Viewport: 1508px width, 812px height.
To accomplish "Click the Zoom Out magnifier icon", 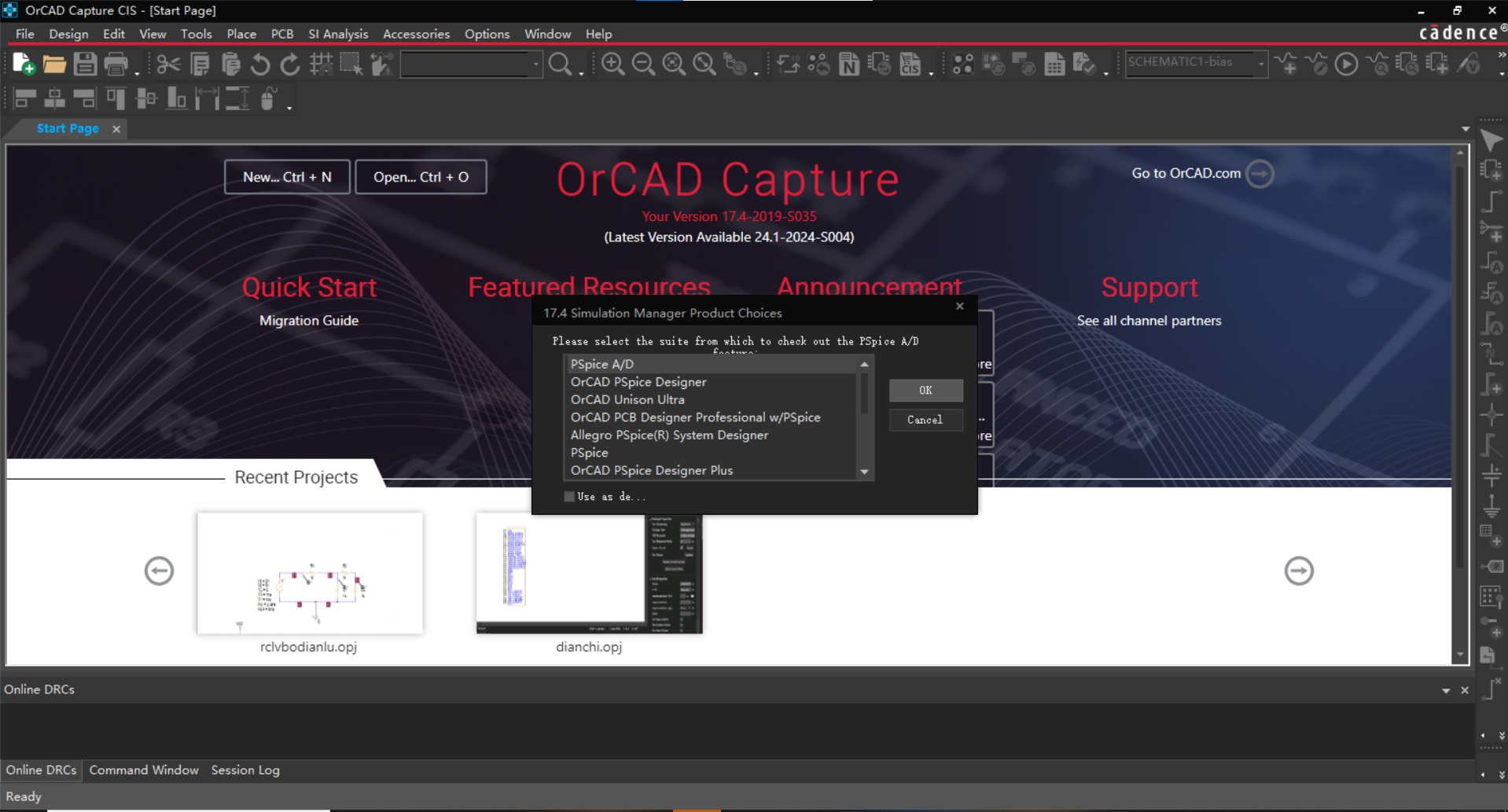I will (x=643, y=64).
